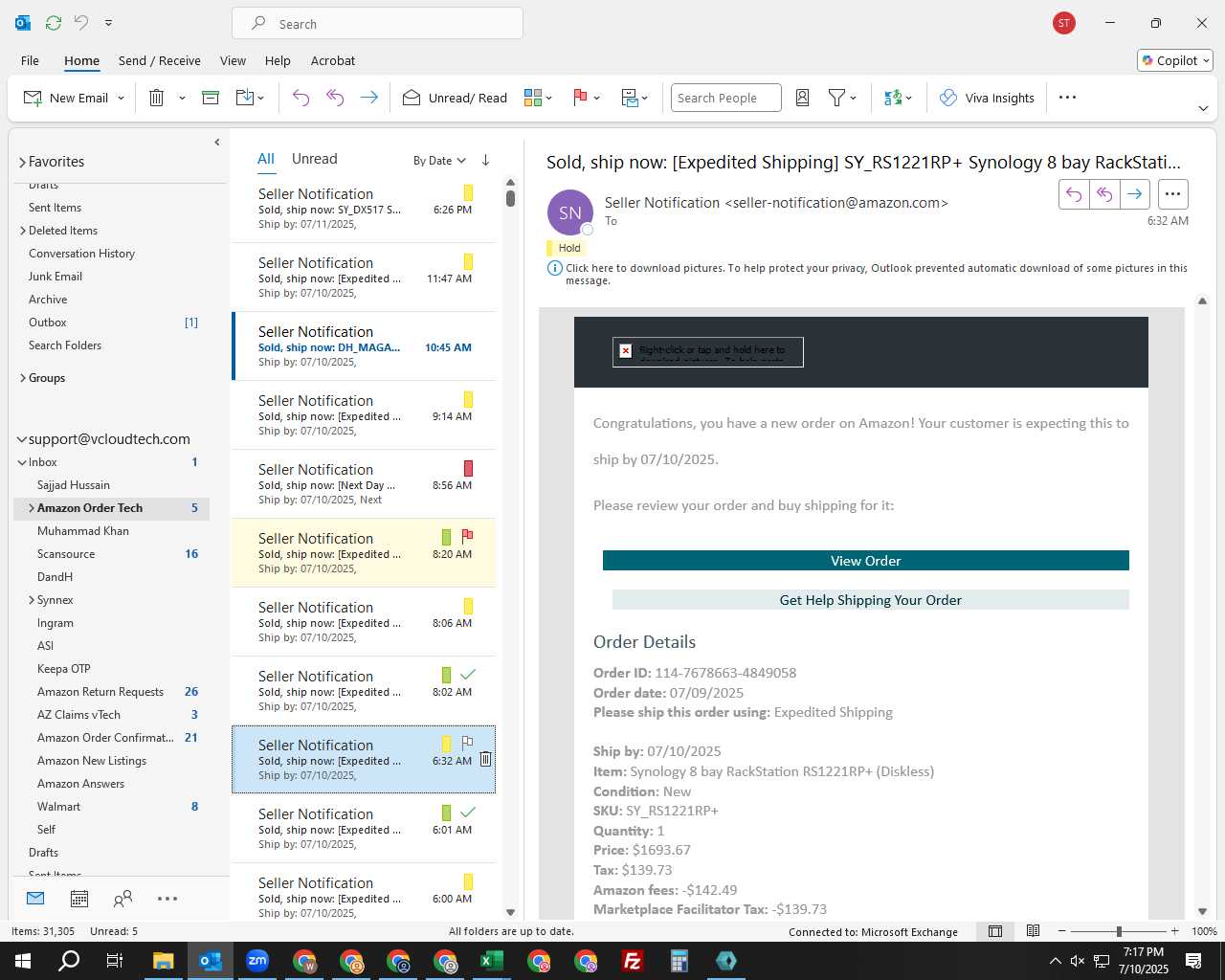The height and width of the screenshot is (980, 1225).
Task: Toggle the complete checkmark on 6:01 AM message
Action: (468, 812)
